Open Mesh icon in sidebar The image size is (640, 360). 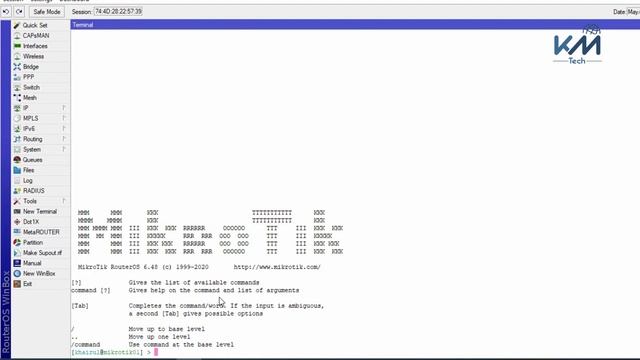pos(17,98)
